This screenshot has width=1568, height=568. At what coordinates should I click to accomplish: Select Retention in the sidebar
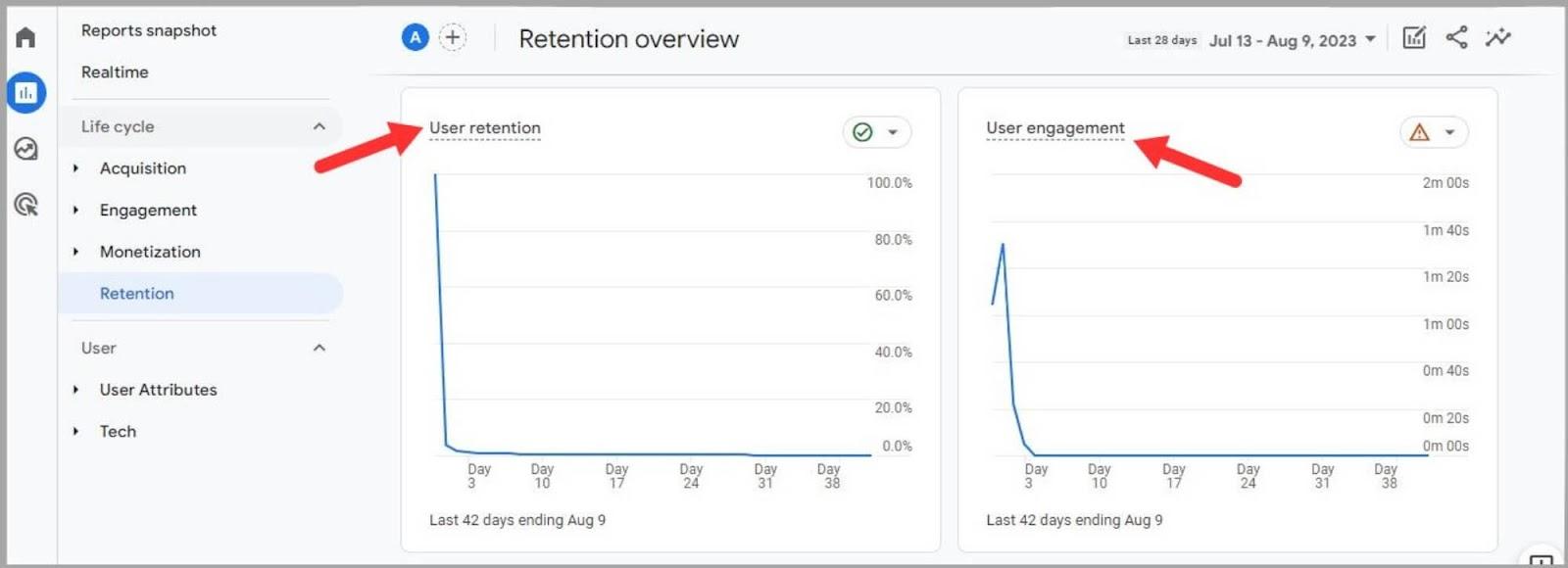(136, 293)
